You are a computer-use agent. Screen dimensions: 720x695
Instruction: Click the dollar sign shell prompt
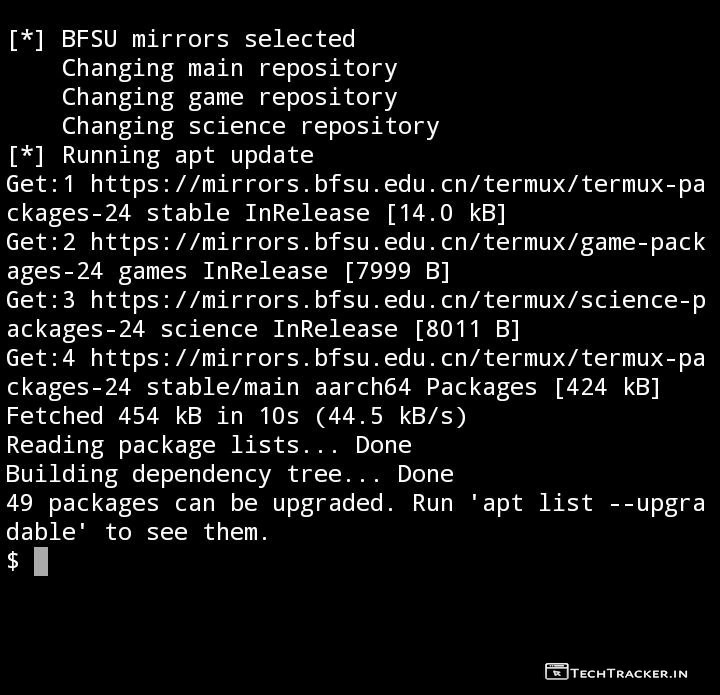pyautogui.click(x=13, y=561)
